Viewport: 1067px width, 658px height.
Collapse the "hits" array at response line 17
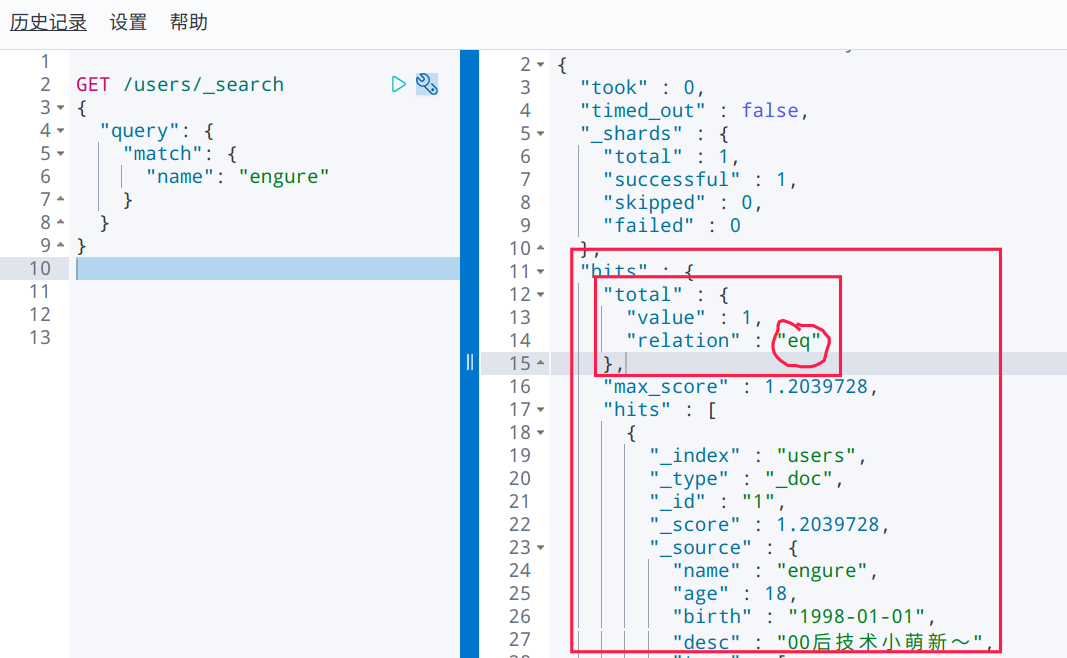pos(540,410)
